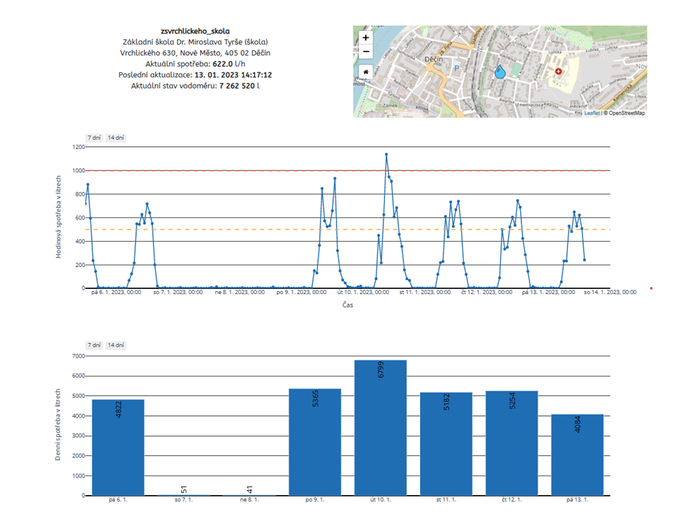Switch daily chart to 14 dní
This screenshot has height=522, width=700.
[115, 344]
